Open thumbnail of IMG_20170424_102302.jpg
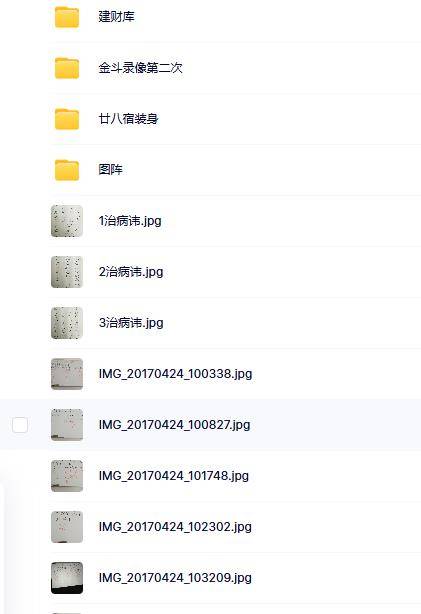 67,527
